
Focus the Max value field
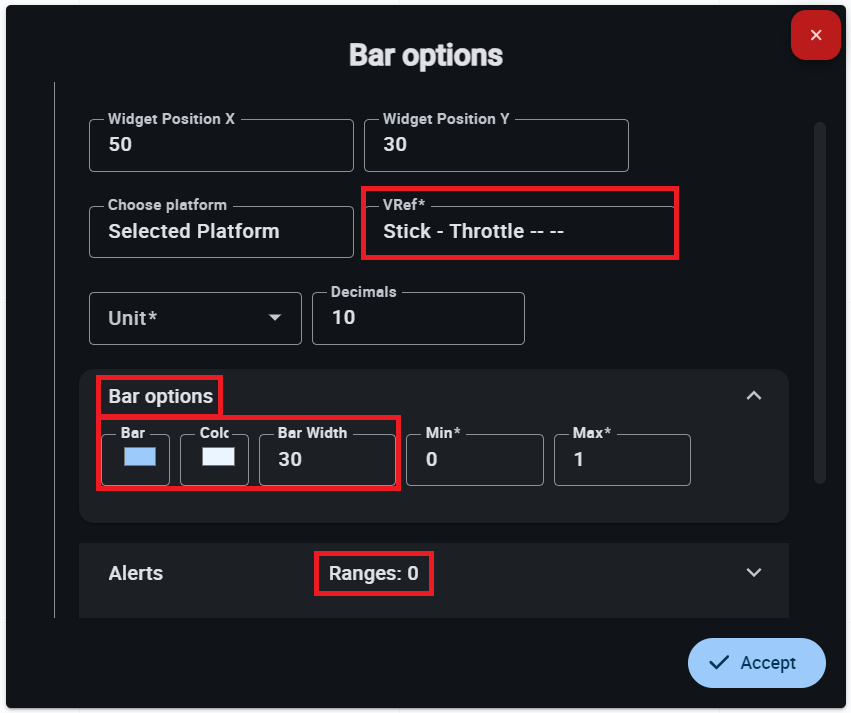point(622,460)
